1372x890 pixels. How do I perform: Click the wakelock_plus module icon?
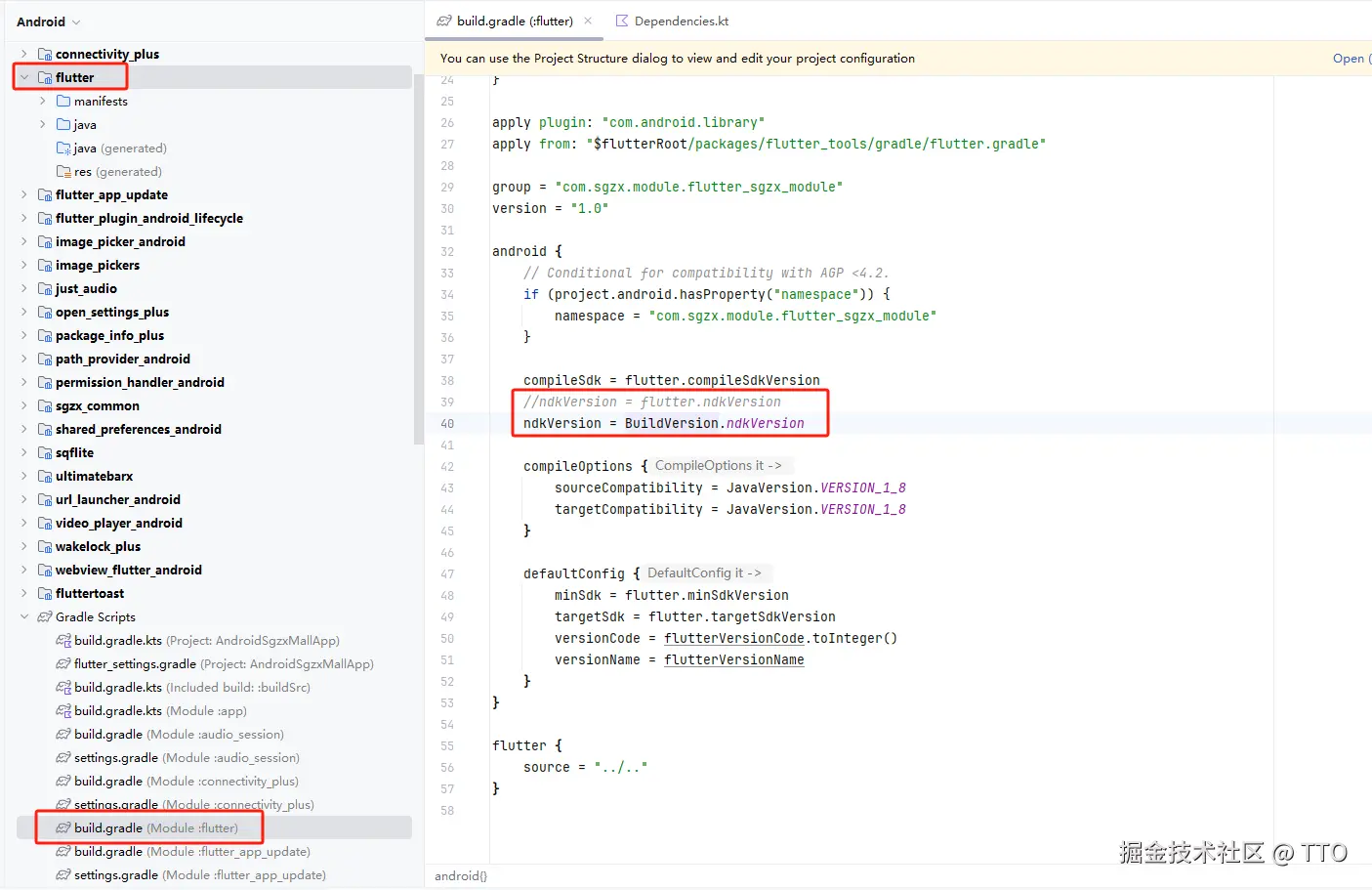[x=45, y=546]
